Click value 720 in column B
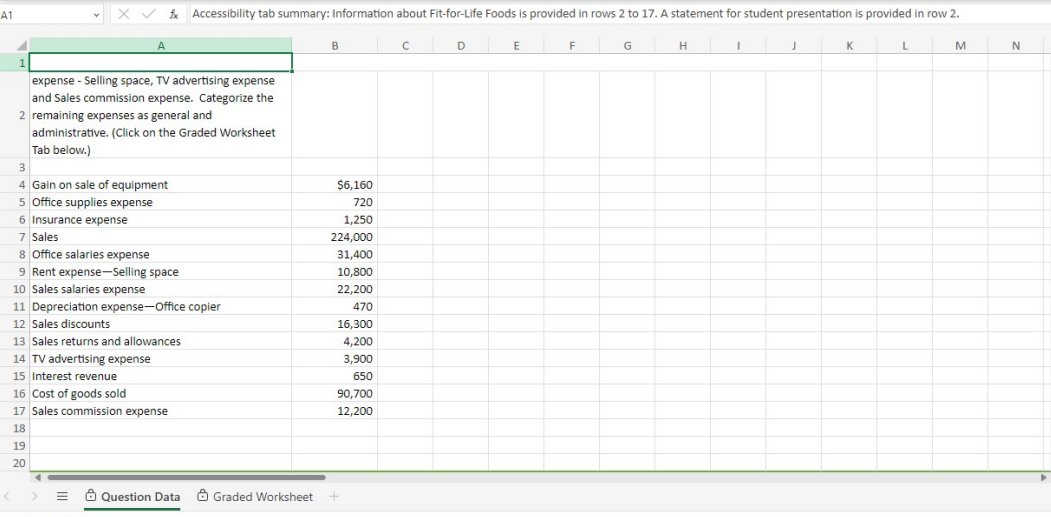1051x517 pixels. (x=334, y=202)
